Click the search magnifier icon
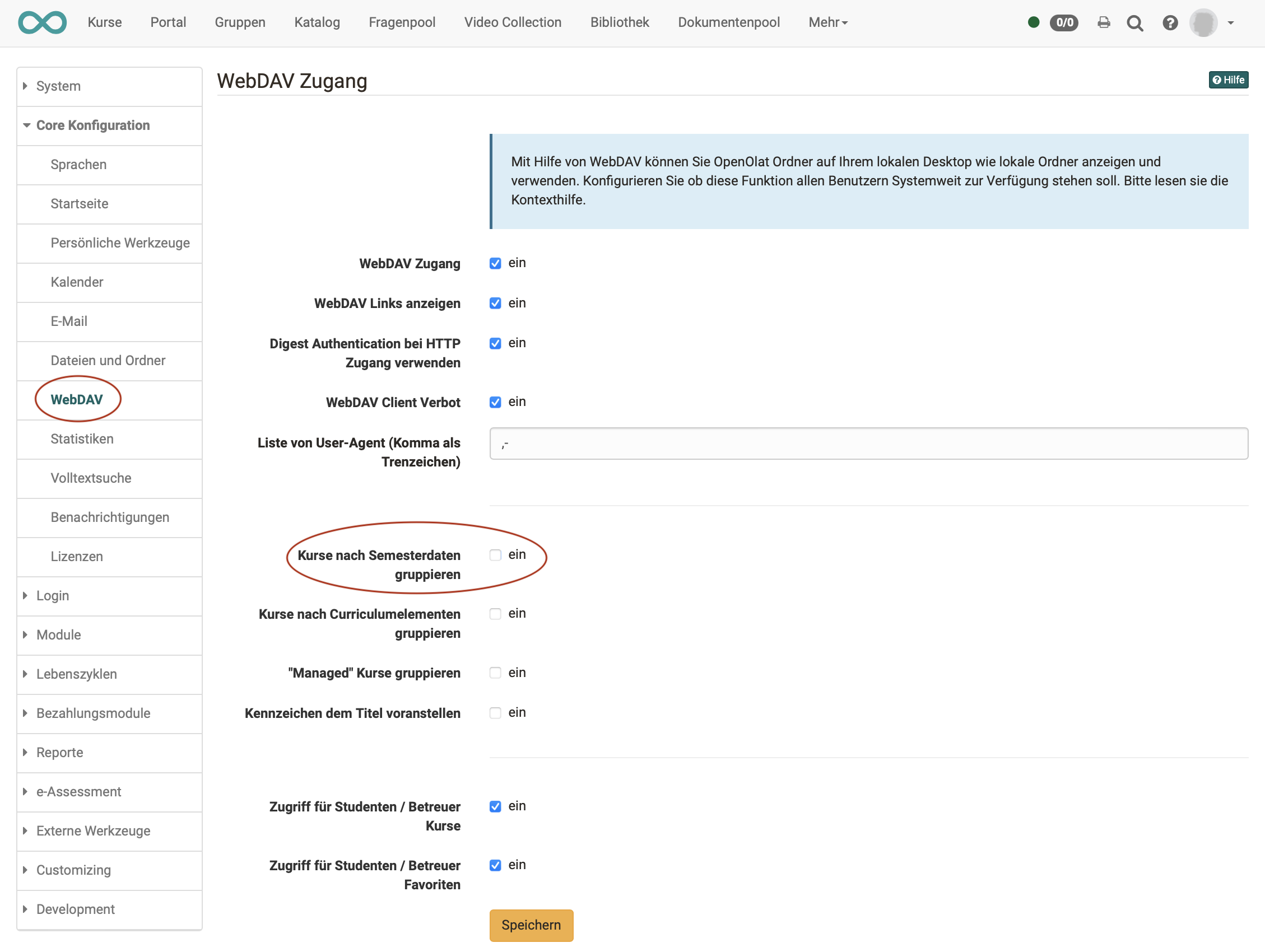The image size is (1265, 952). 1134,23
